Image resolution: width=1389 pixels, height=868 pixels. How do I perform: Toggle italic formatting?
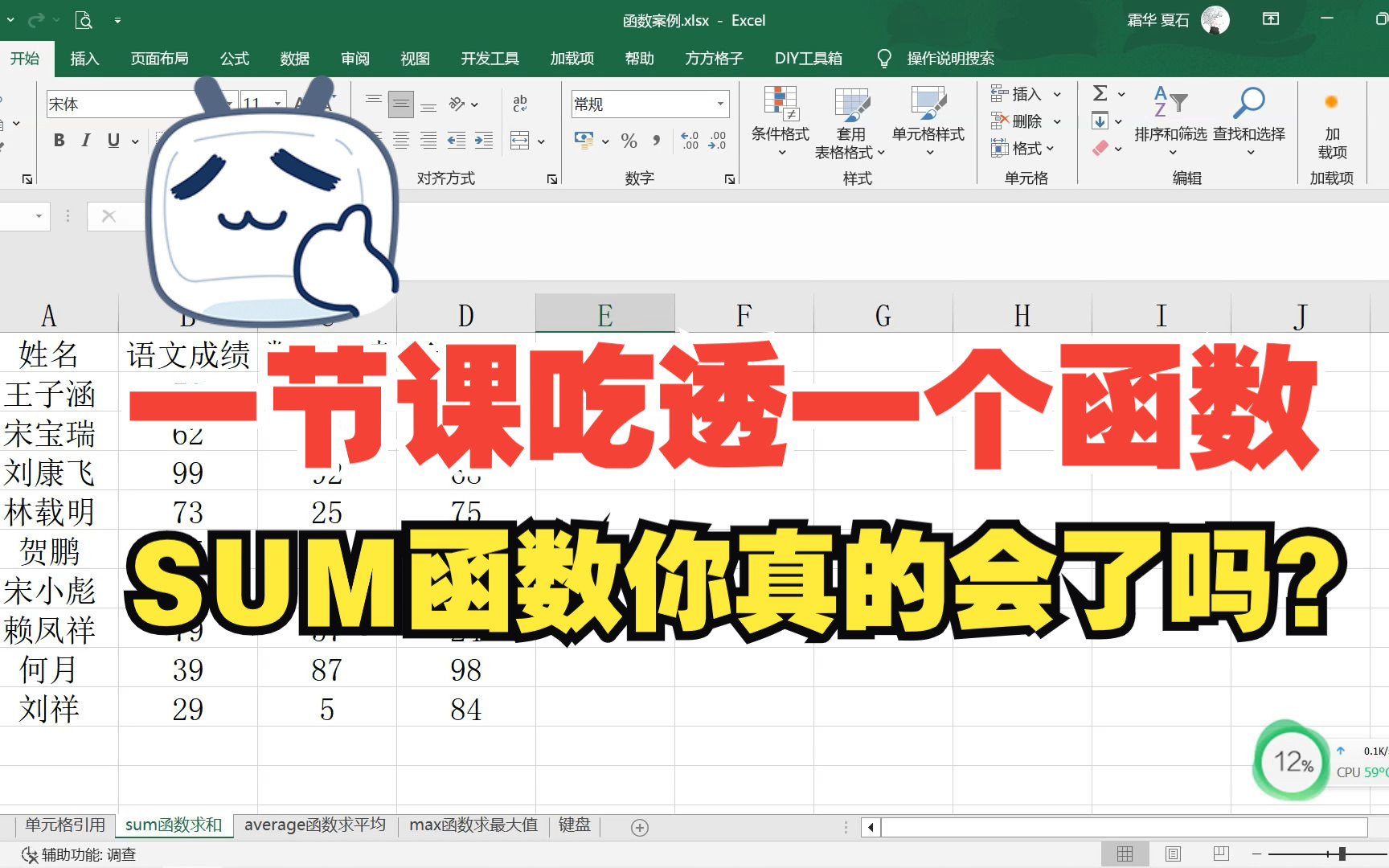click(x=86, y=141)
